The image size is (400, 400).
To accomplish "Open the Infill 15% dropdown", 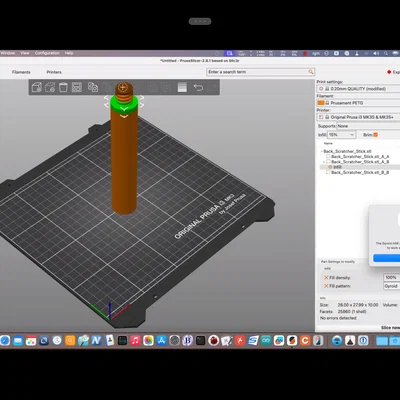I will click(x=342, y=135).
